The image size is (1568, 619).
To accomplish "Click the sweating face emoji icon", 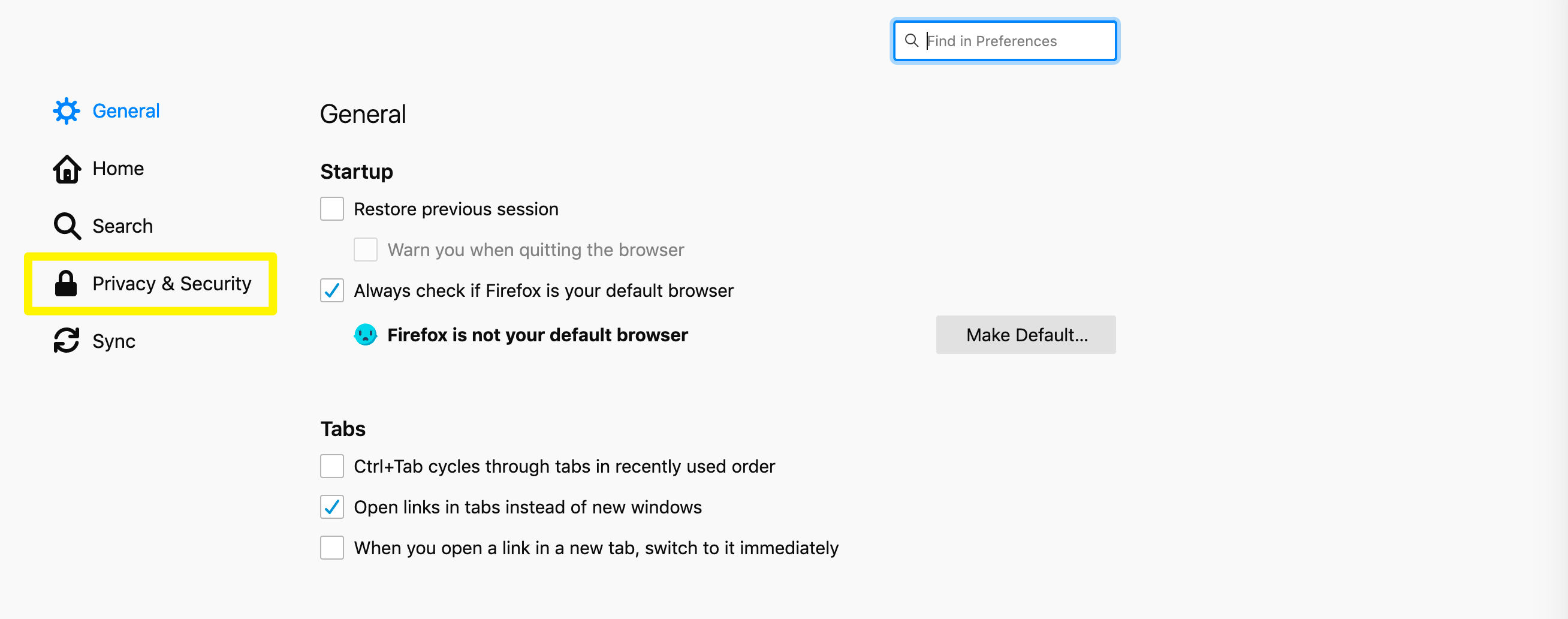I will tap(365, 334).
